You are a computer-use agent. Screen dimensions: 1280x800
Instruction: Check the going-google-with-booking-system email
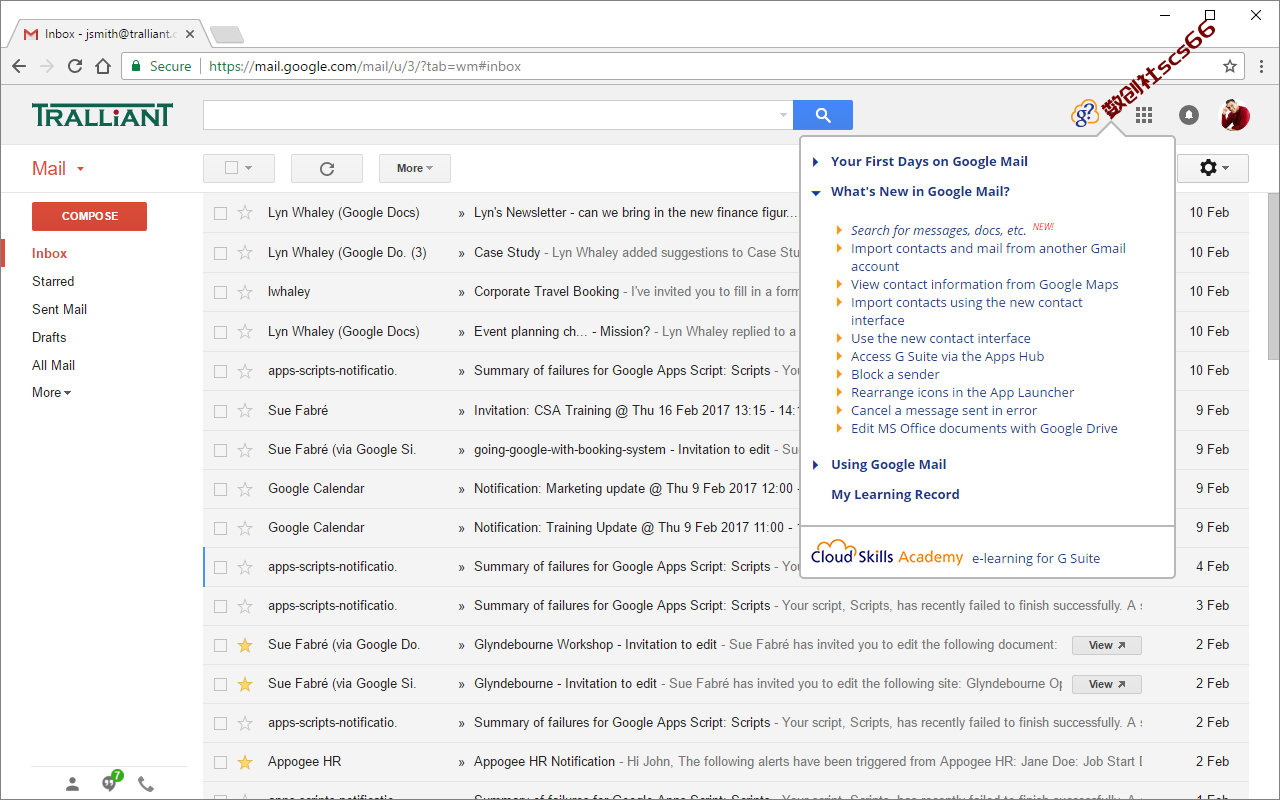click(x=220, y=450)
